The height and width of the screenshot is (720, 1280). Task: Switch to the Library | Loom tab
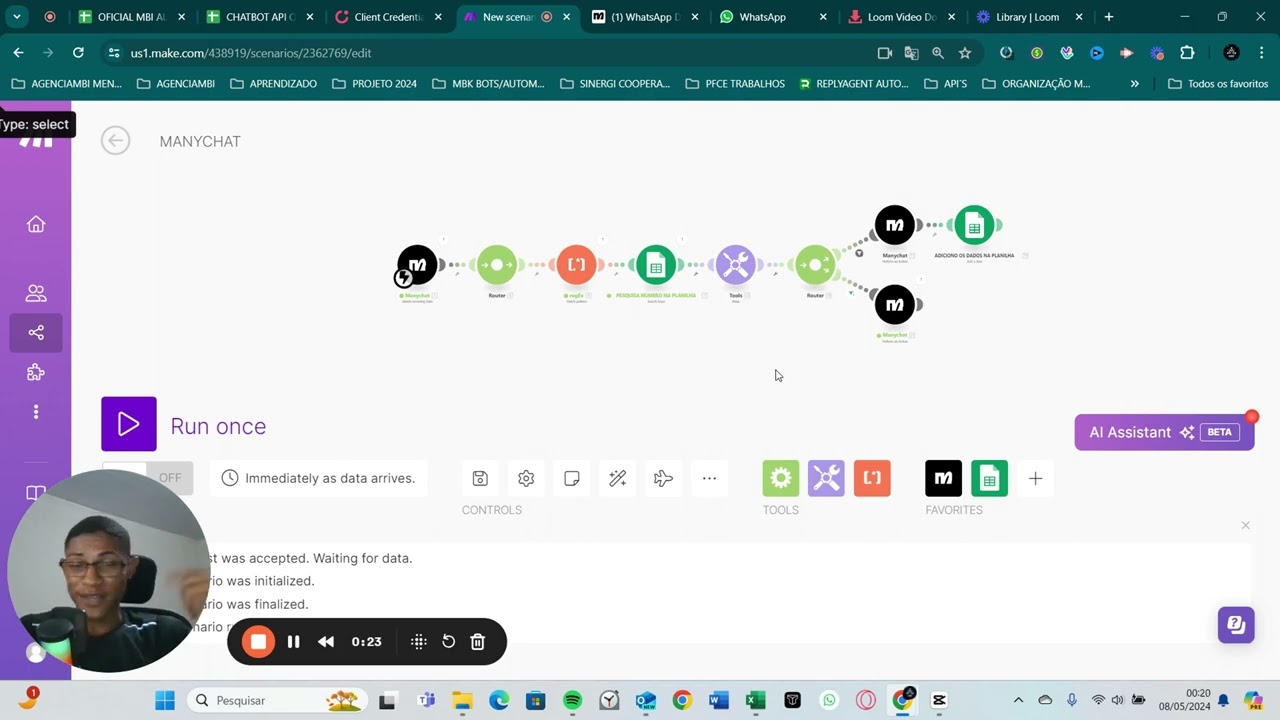pyautogui.click(x=1027, y=17)
